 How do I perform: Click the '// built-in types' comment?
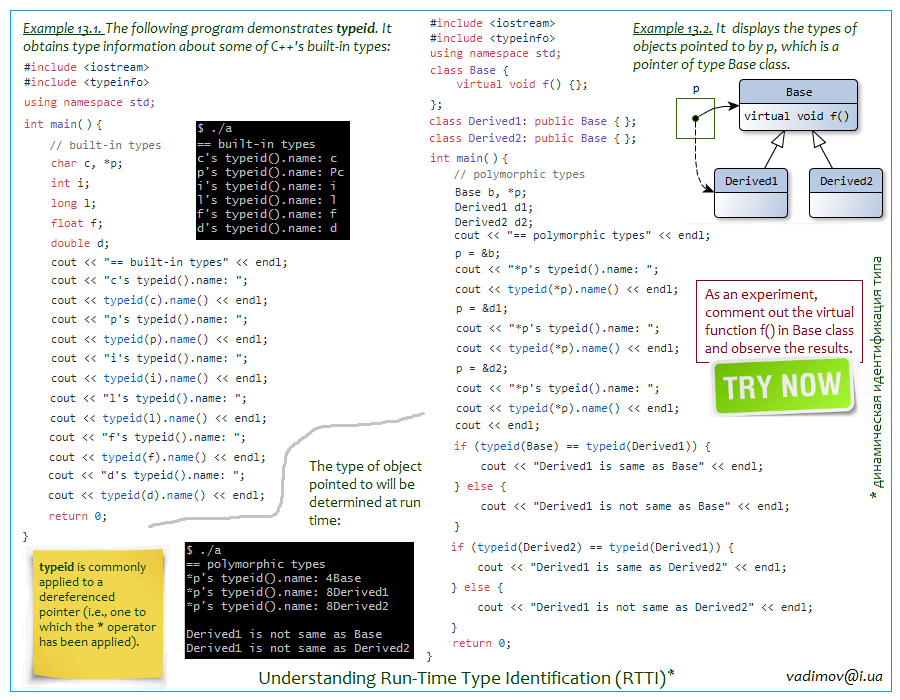coord(105,145)
